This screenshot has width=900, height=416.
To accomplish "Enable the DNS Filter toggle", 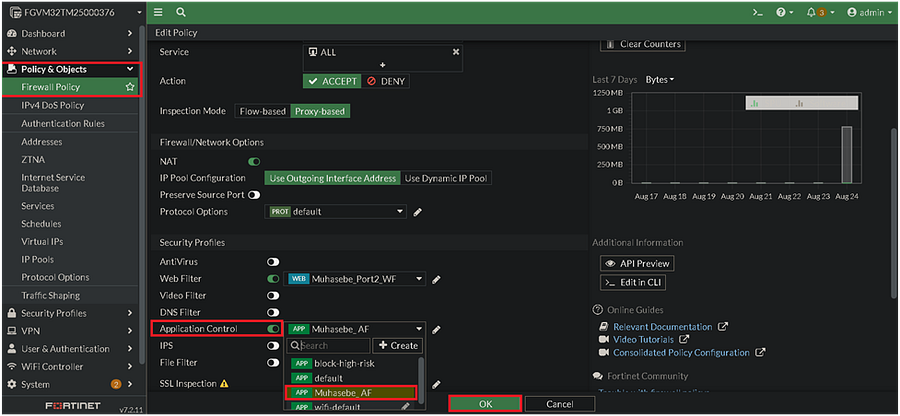I will (x=273, y=313).
